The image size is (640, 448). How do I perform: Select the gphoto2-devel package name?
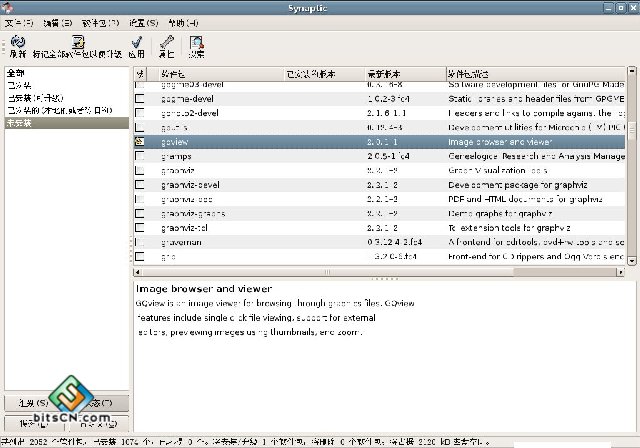pyautogui.click(x=190, y=113)
